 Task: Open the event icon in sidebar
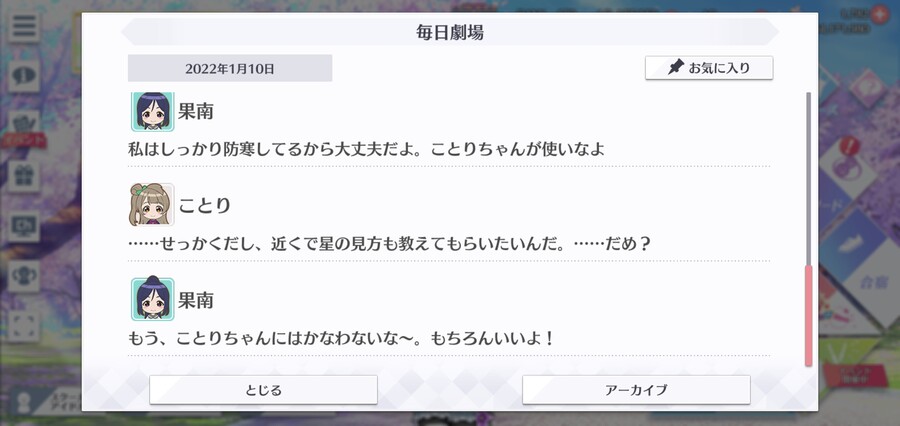[x=24, y=127]
